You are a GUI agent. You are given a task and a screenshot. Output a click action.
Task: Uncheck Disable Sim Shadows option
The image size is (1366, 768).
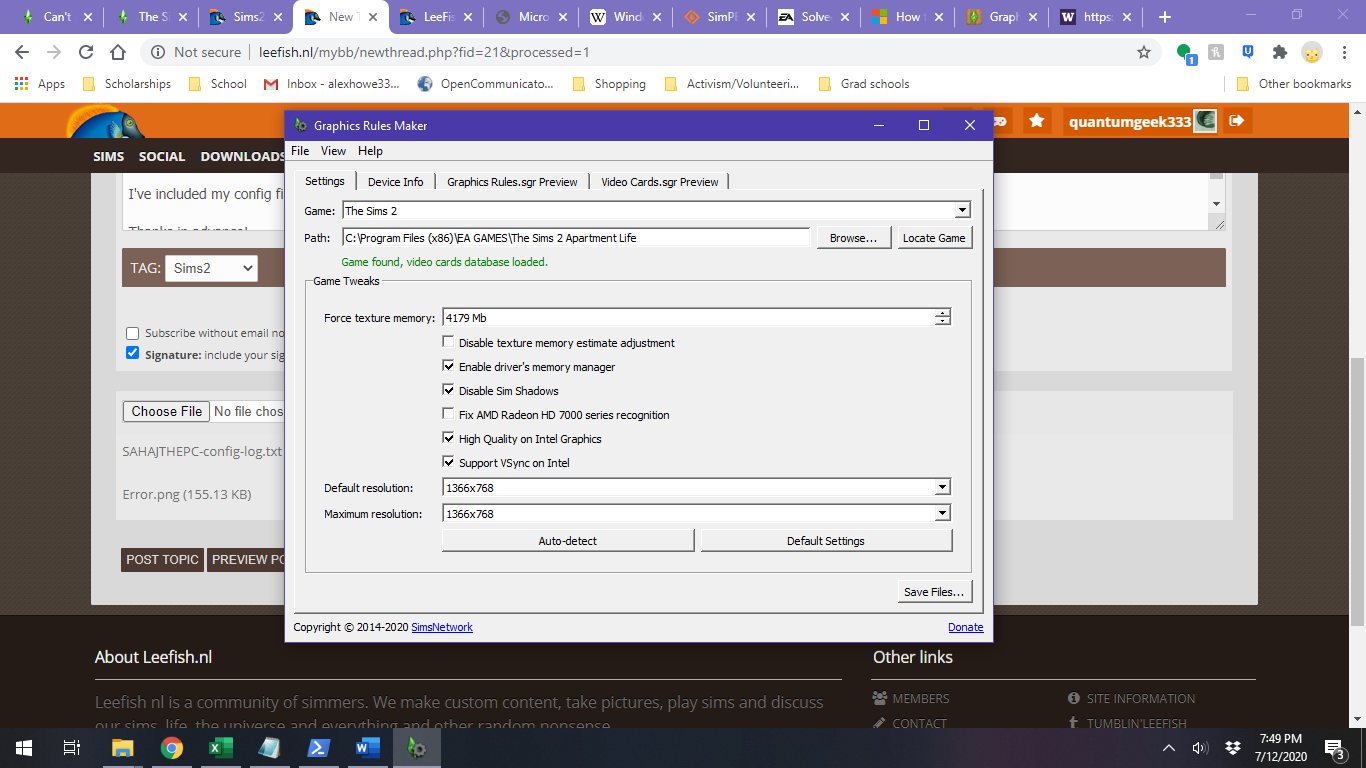tap(449, 391)
